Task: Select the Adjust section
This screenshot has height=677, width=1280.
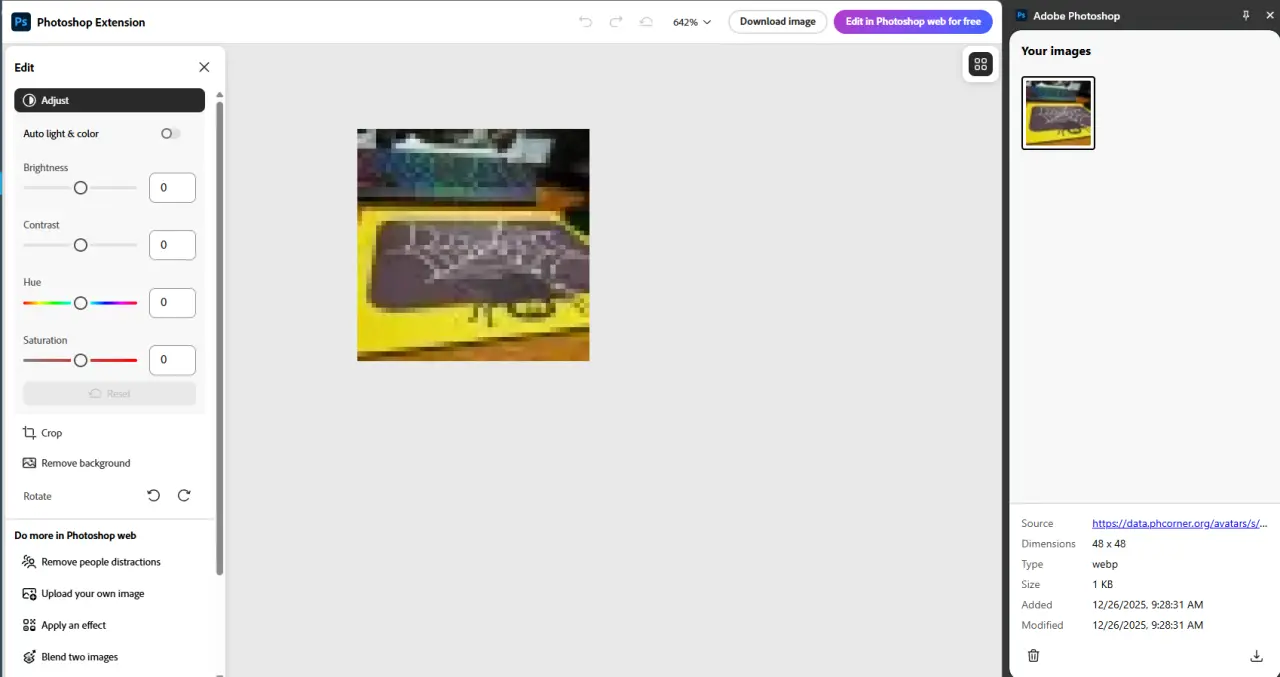Action: 109,100
